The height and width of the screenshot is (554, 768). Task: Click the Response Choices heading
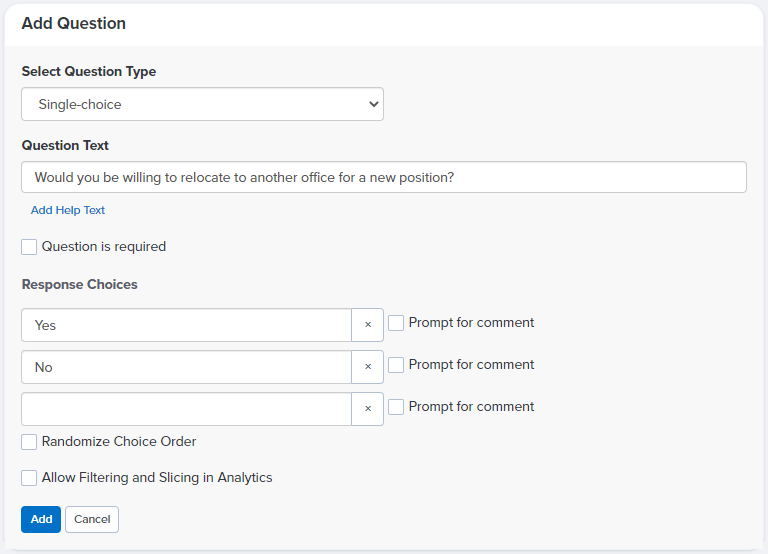click(x=79, y=285)
